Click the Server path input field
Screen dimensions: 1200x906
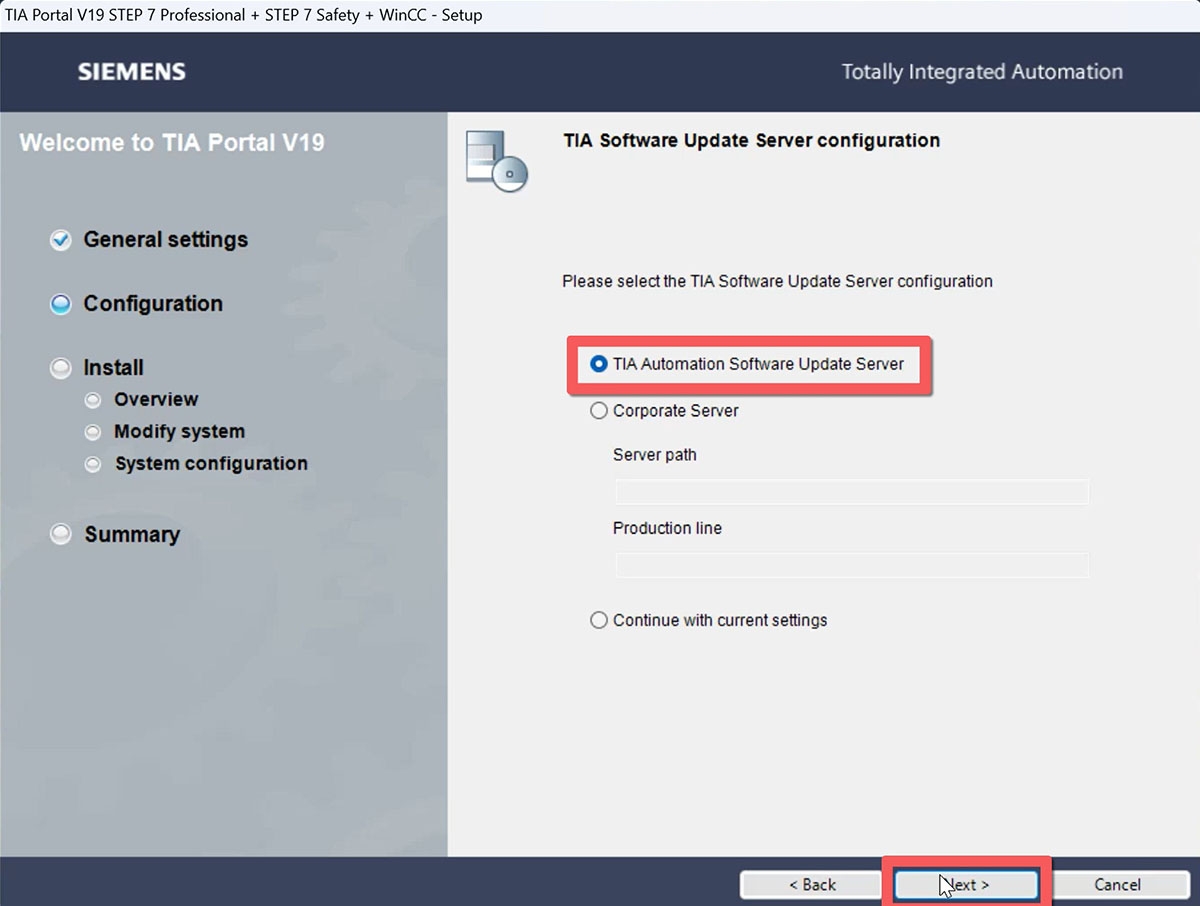click(851, 492)
